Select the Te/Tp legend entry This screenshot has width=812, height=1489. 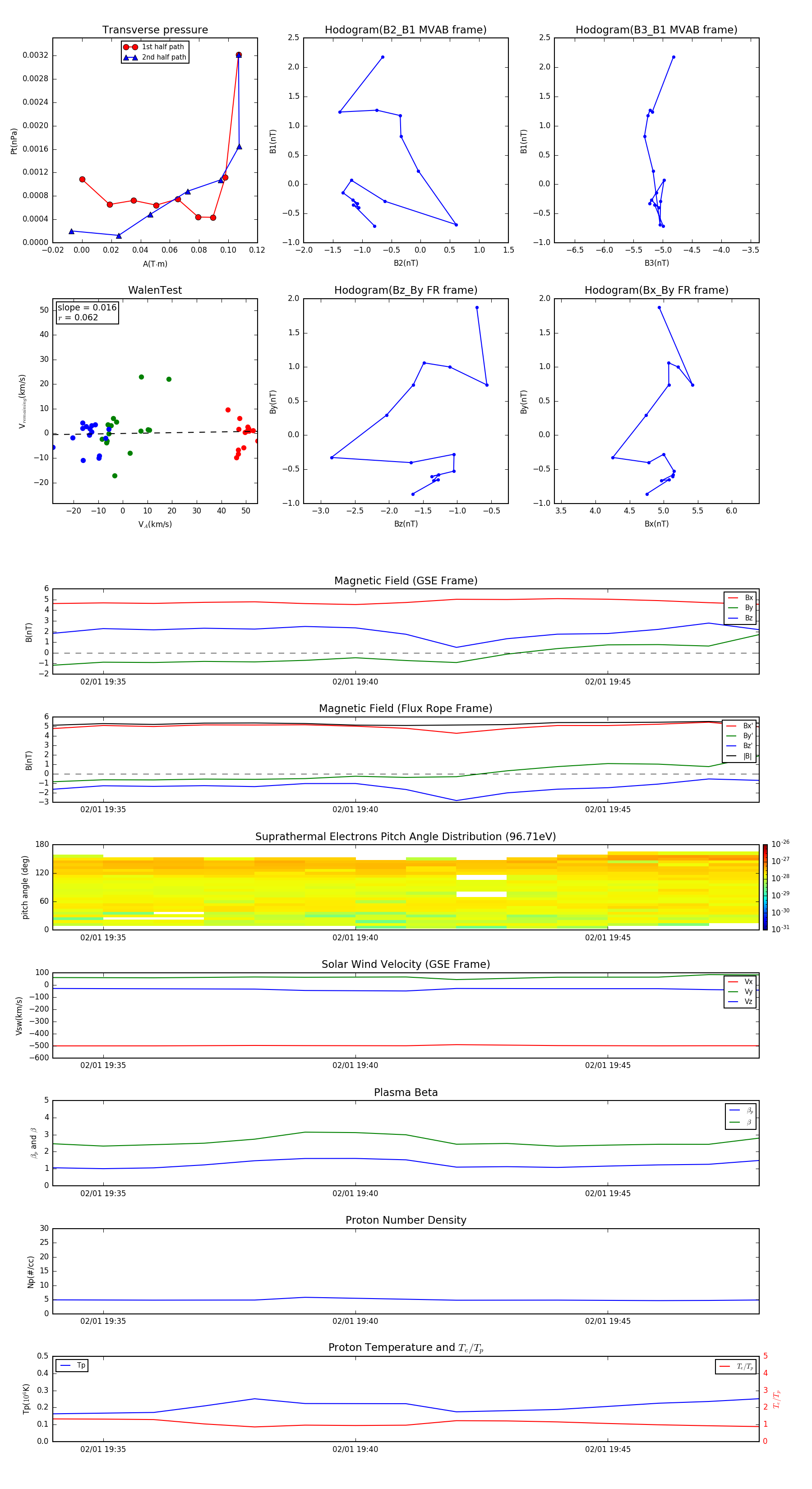(x=736, y=1366)
